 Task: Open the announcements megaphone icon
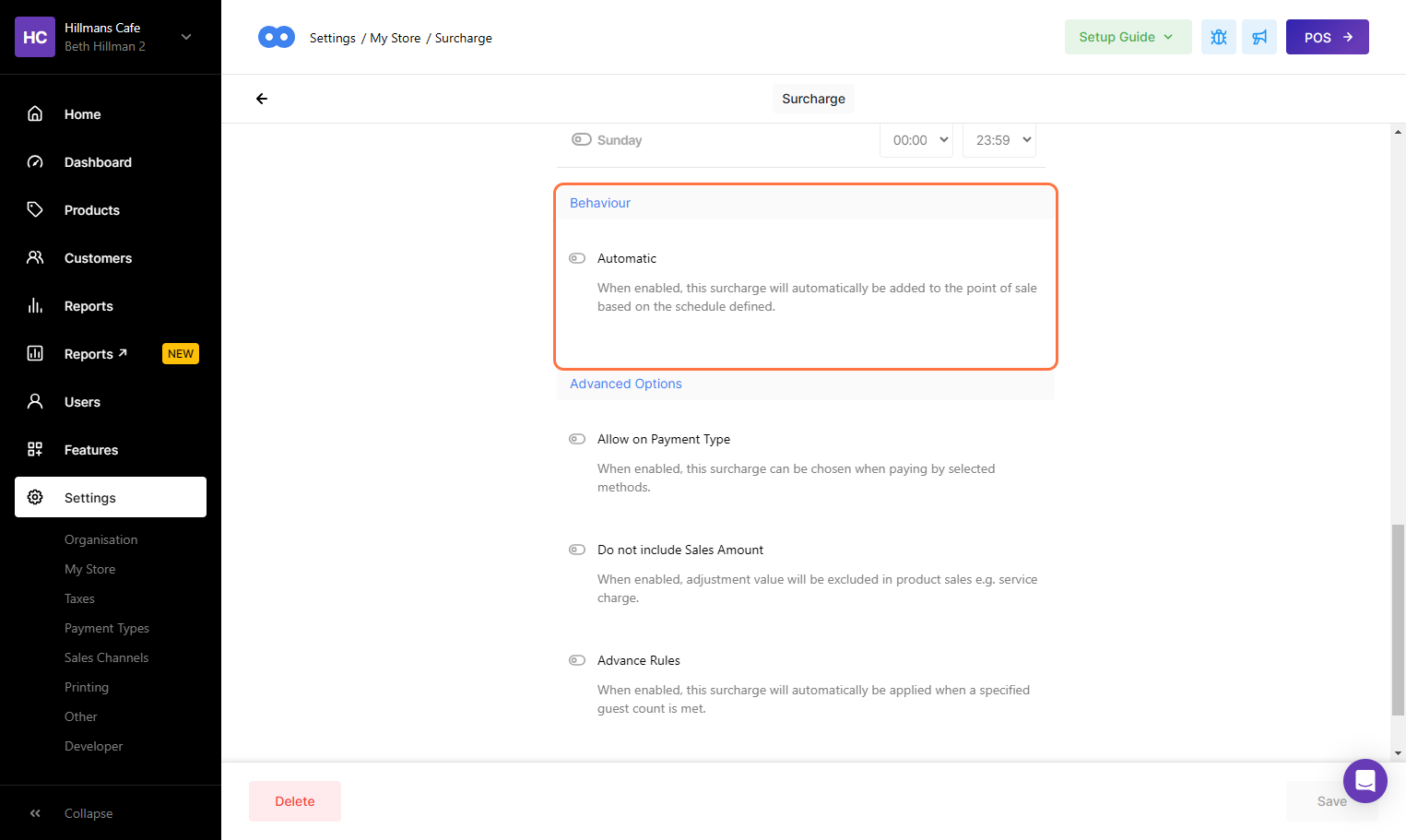pyautogui.click(x=1258, y=37)
